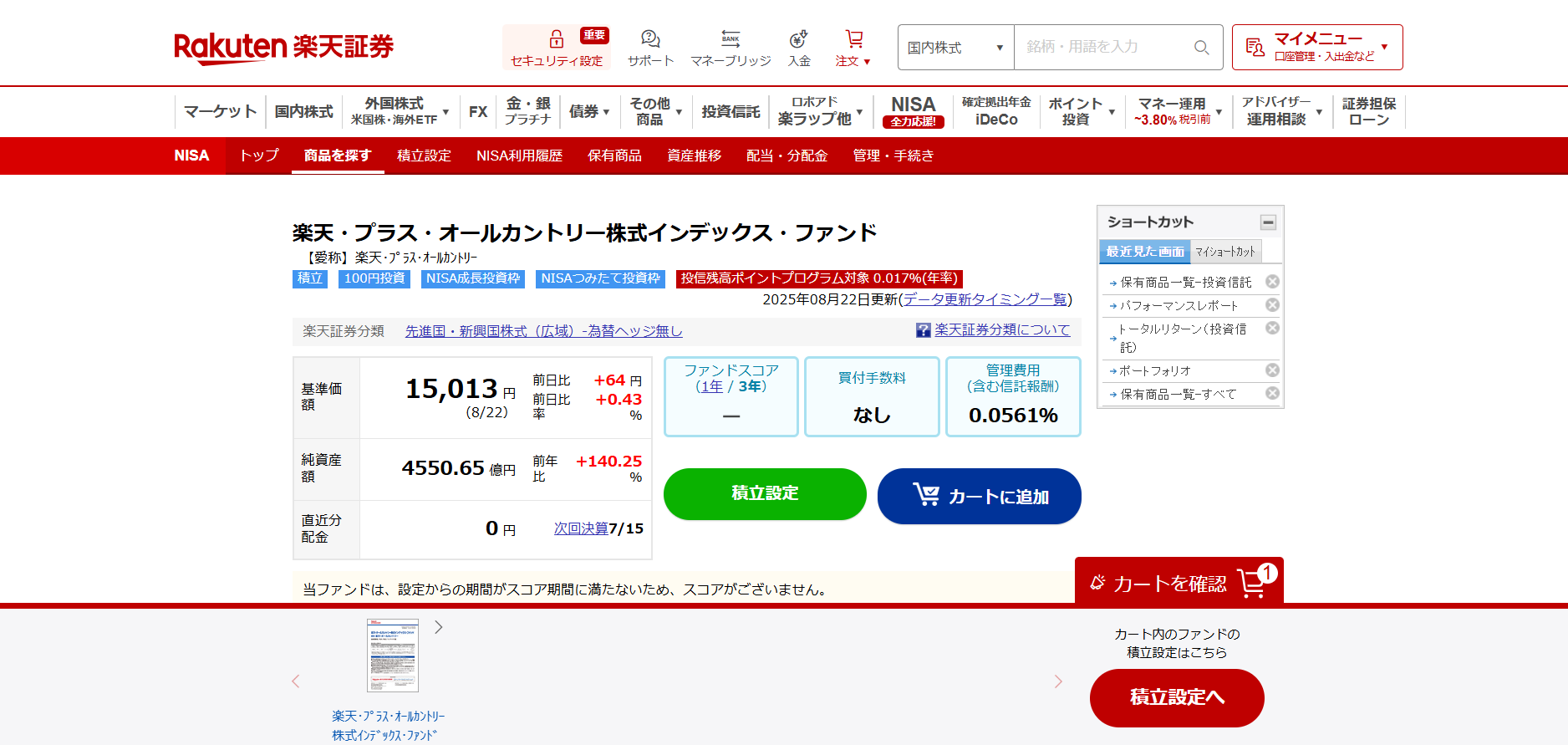This screenshot has height=745, width=1568.
Task: Go to 積立設定 tab in NISA bar
Action: (x=424, y=156)
